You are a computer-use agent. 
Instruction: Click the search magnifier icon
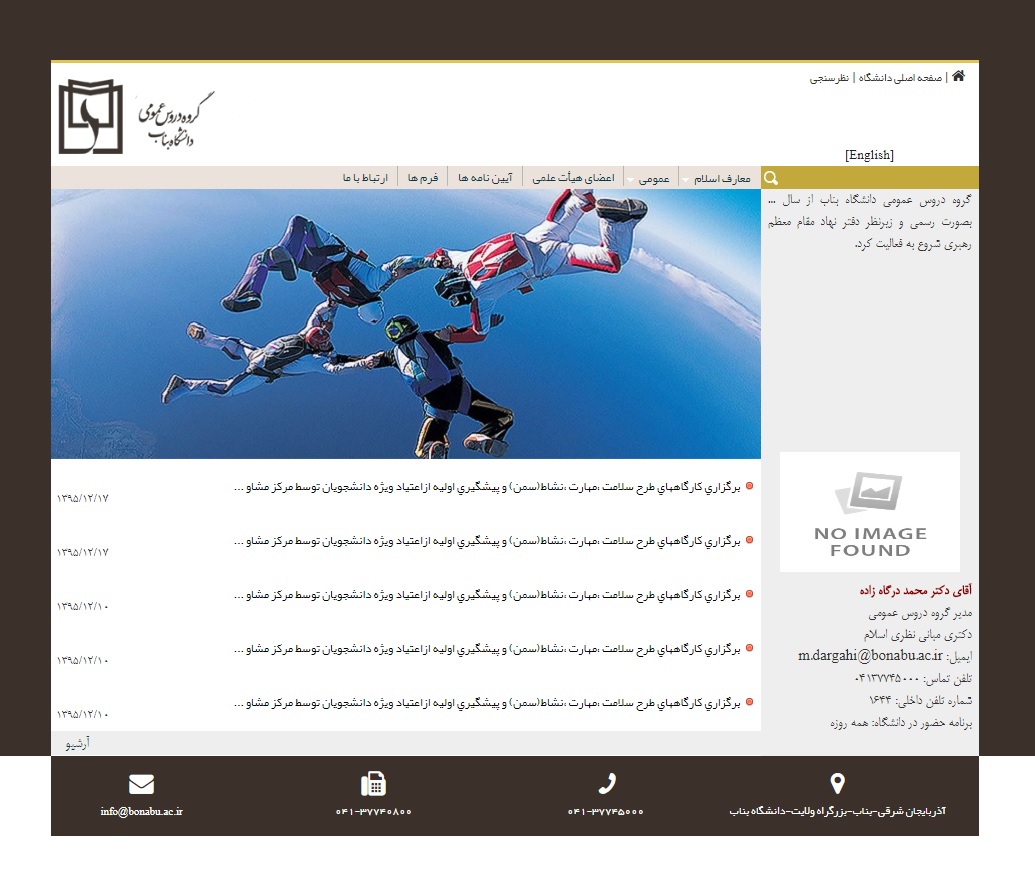point(771,178)
